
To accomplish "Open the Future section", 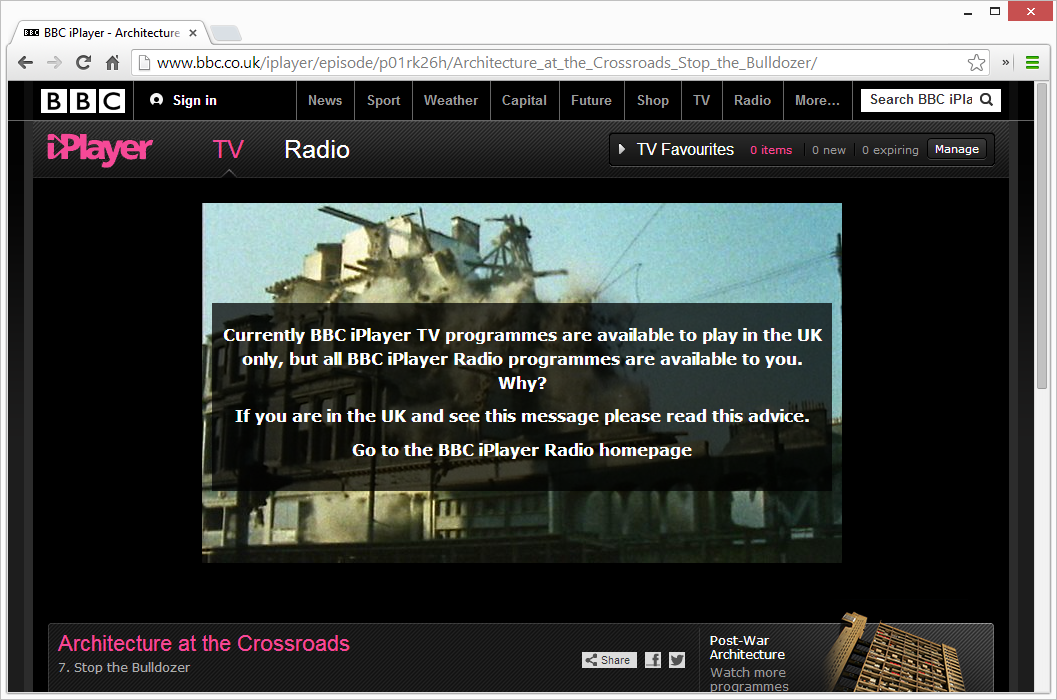I will 591,100.
